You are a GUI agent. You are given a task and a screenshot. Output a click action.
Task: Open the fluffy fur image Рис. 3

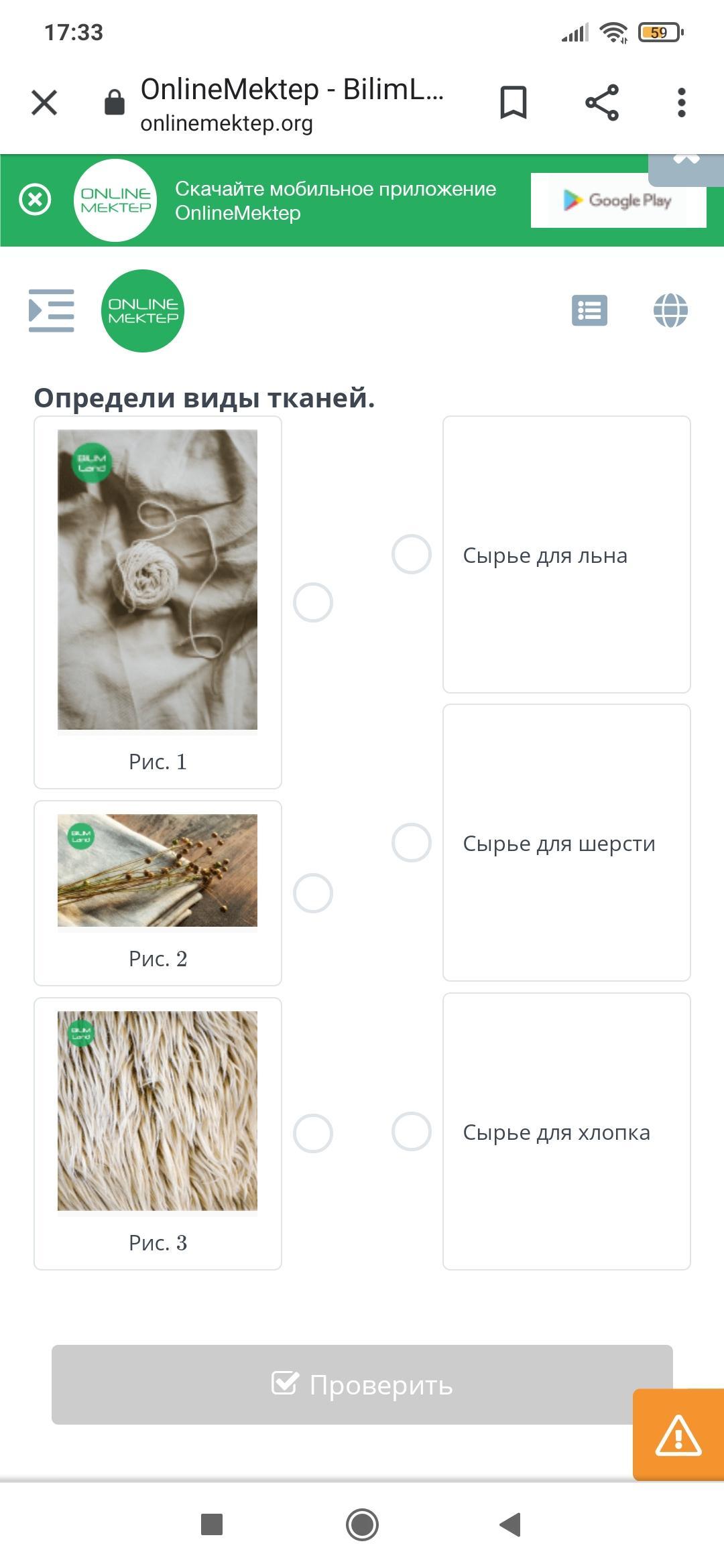pos(158,1111)
